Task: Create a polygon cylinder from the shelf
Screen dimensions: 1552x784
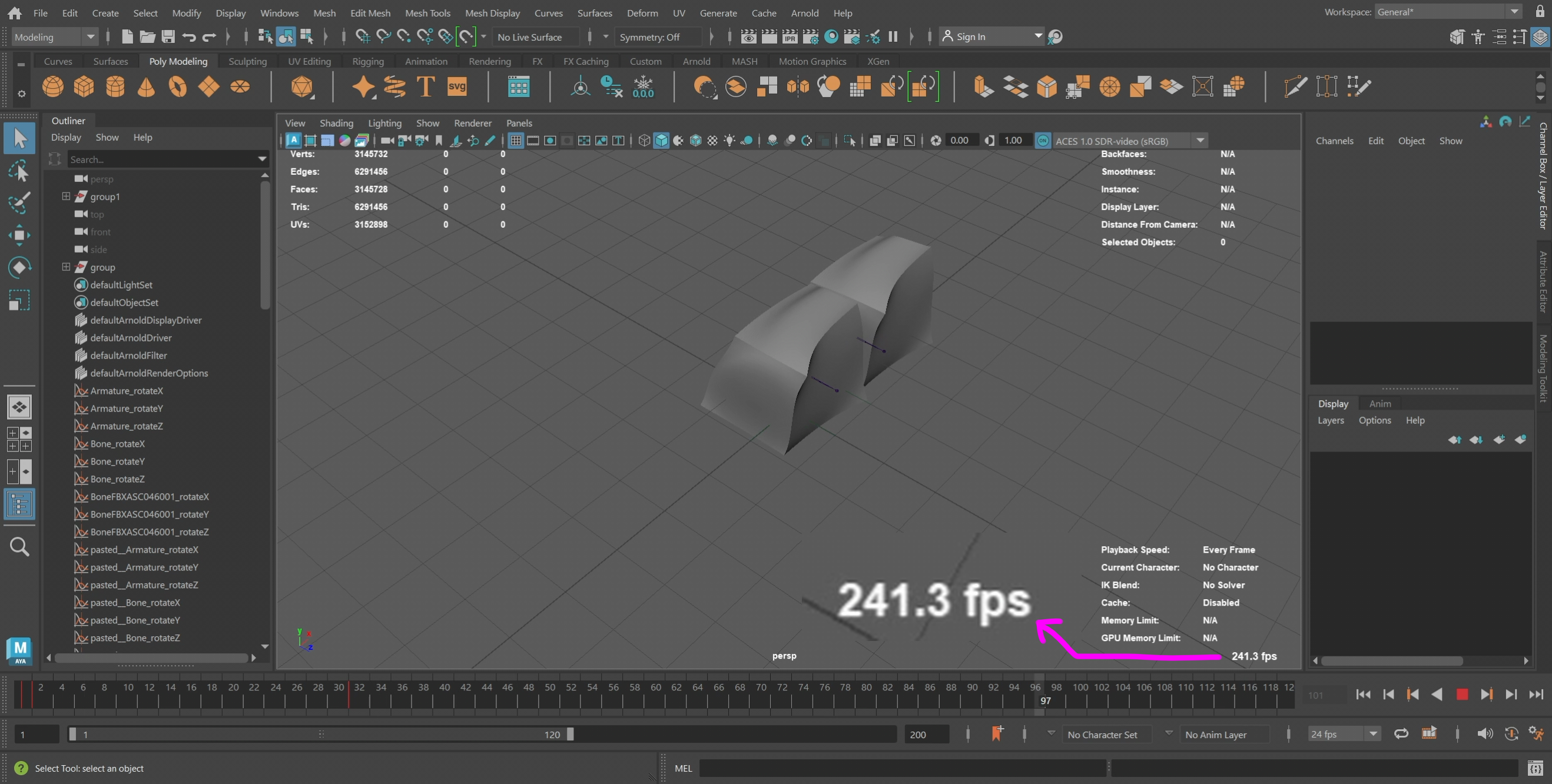Action: click(115, 87)
